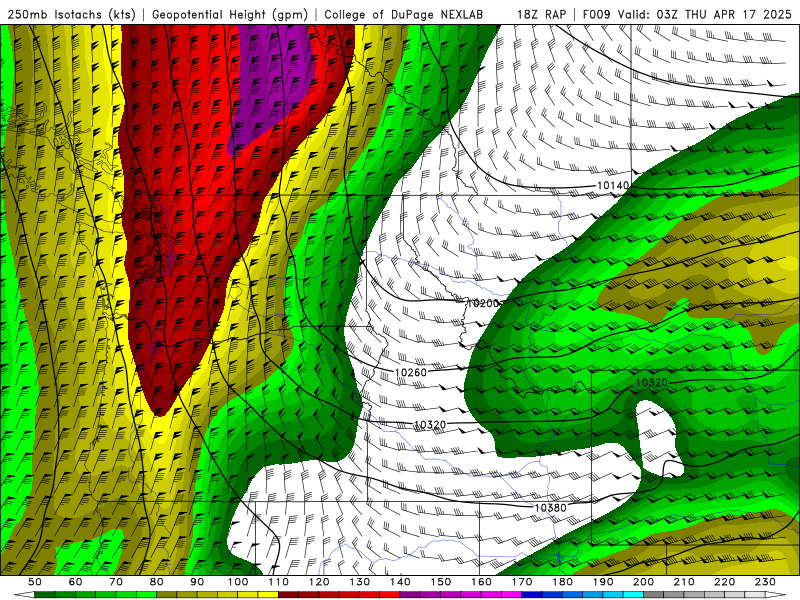
Task: Click the 90 value on the color scale
Action: pyautogui.click(x=197, y=582)
